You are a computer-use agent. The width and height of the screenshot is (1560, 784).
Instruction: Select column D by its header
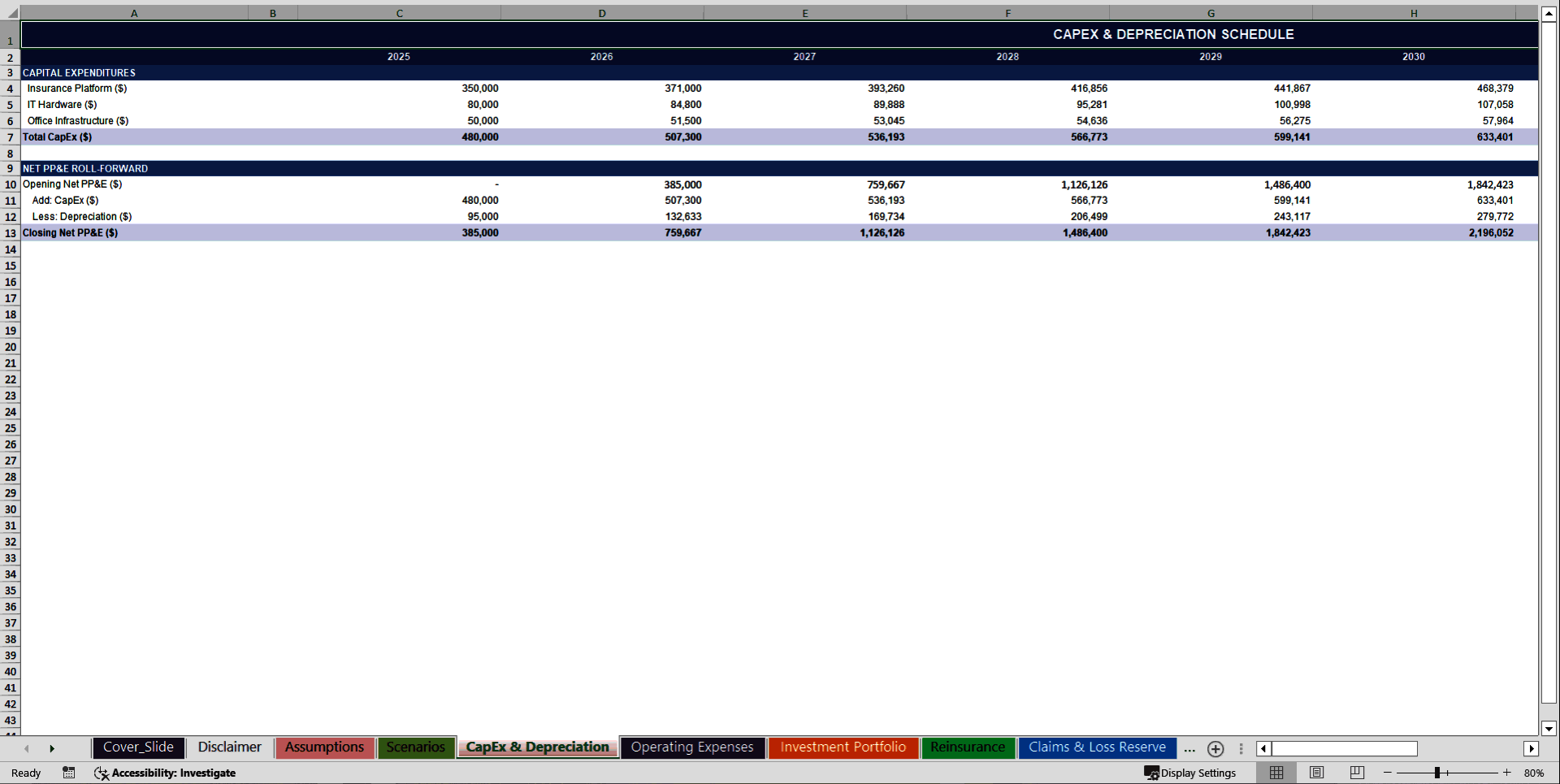[602, 13]
